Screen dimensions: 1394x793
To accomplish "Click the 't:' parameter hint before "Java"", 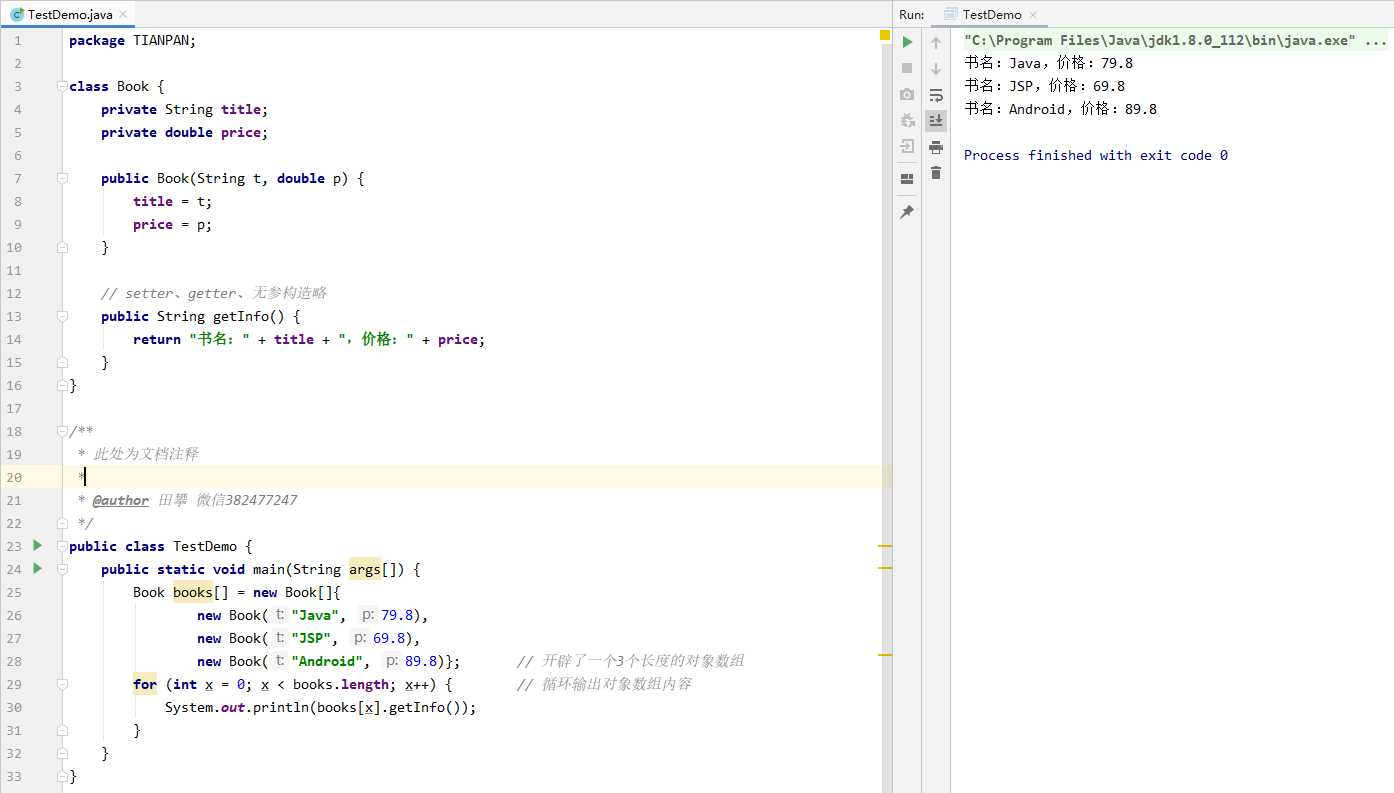I will (280, 615).
